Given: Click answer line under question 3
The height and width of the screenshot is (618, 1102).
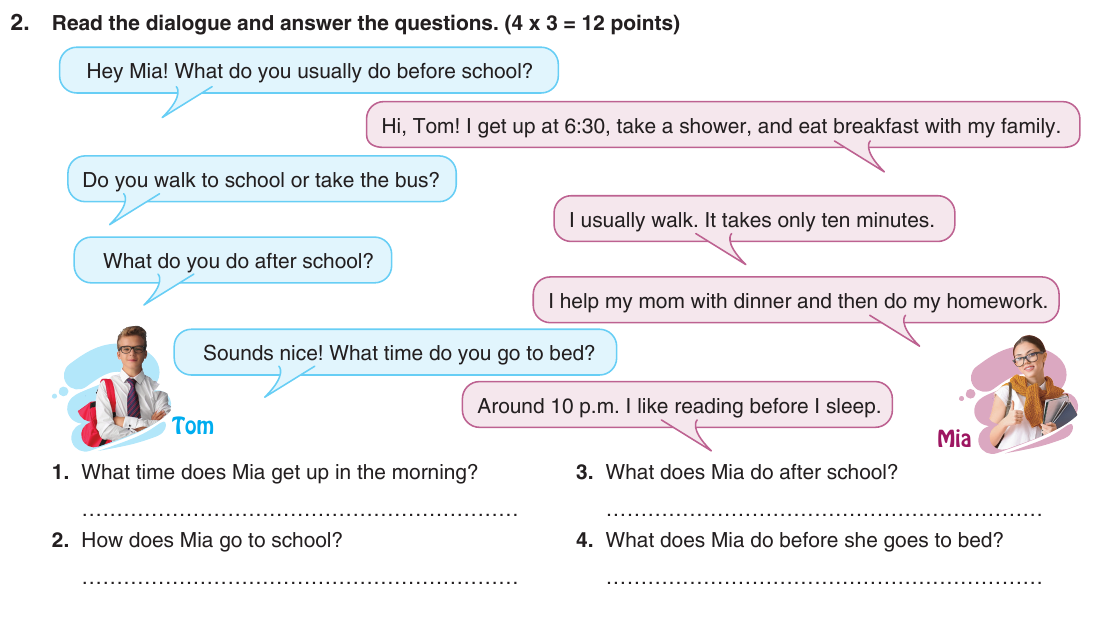Looking at the screenshot, I should pyautogui.click(x=824, y=513).
